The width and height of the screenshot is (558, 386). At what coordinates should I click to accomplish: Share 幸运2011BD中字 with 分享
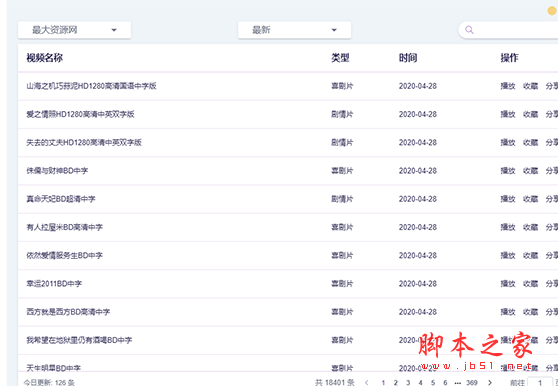click(552, 284)
